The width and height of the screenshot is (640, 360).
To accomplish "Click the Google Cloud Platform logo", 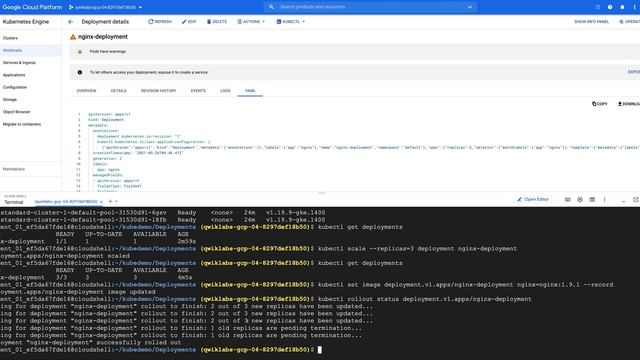I will 32,7.
